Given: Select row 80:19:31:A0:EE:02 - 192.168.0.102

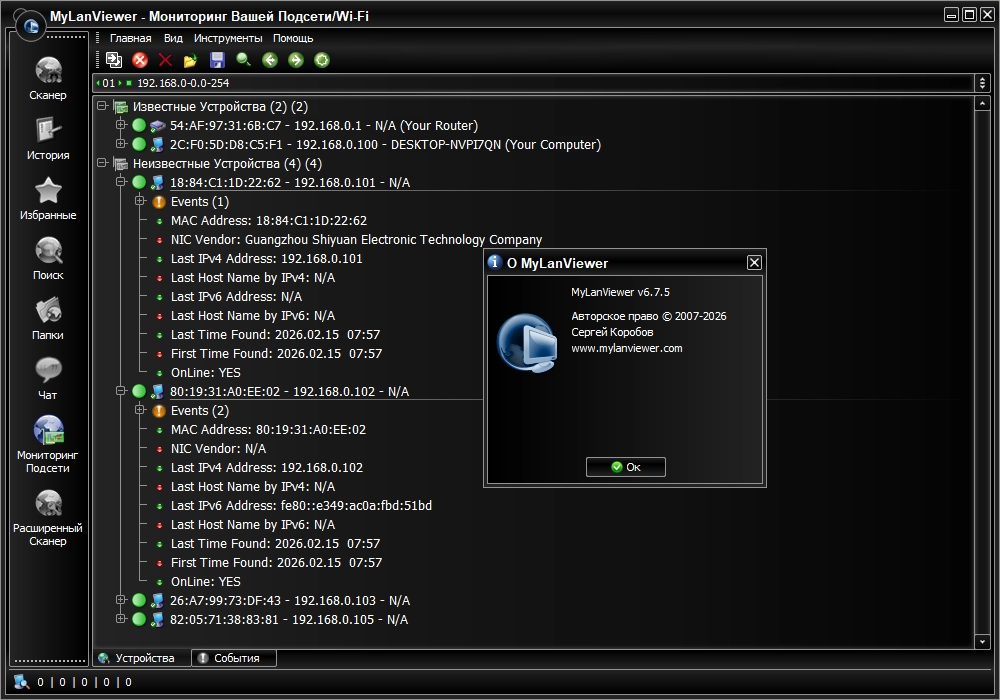Looking at the screenshot, I should [x=289, y=391].
